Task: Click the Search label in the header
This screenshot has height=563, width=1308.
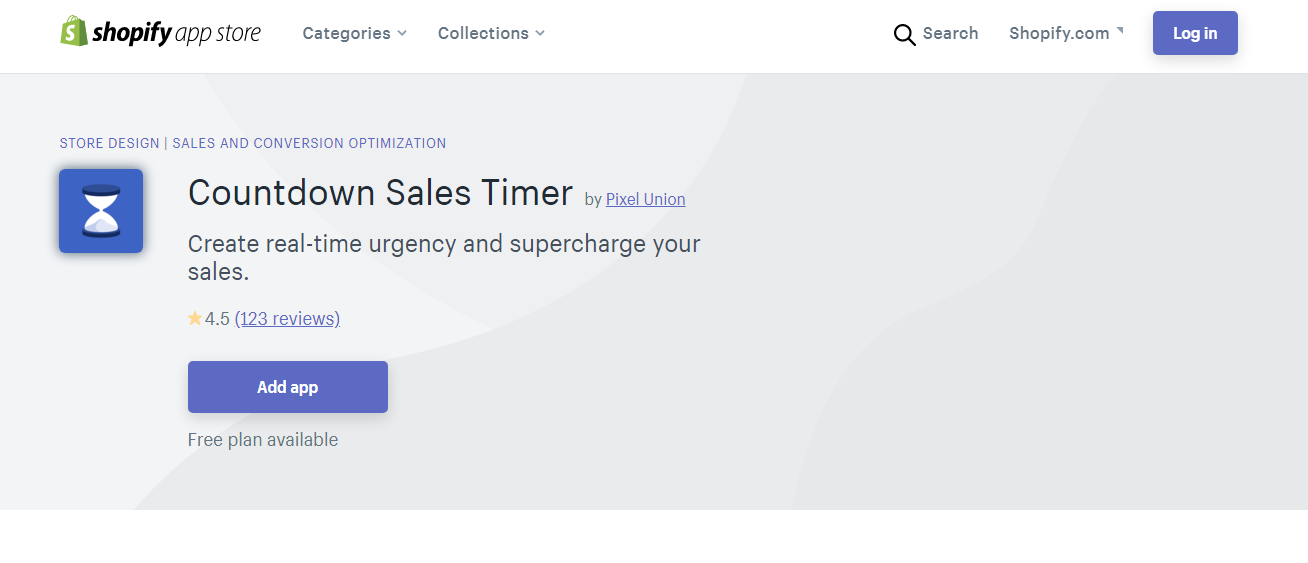Action: coord(950,33)
